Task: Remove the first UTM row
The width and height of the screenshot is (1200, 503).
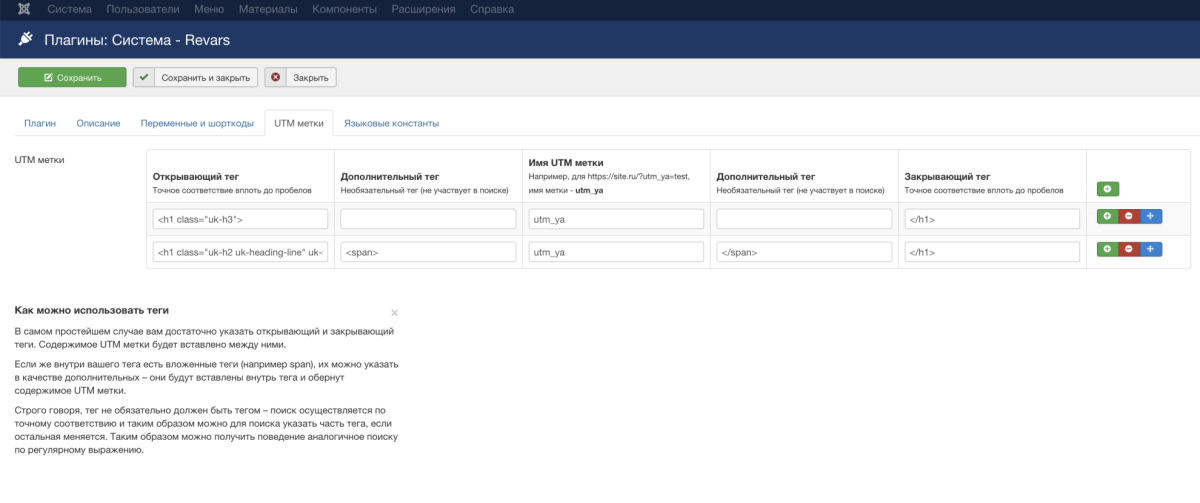Action: click(1128, 217)
